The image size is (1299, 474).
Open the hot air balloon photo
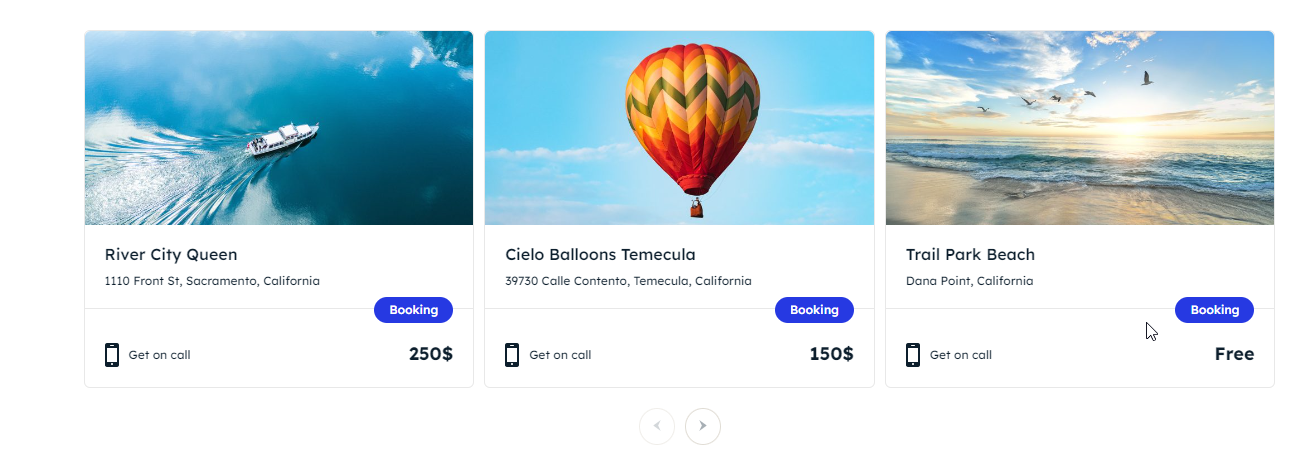tap(679, 128)
